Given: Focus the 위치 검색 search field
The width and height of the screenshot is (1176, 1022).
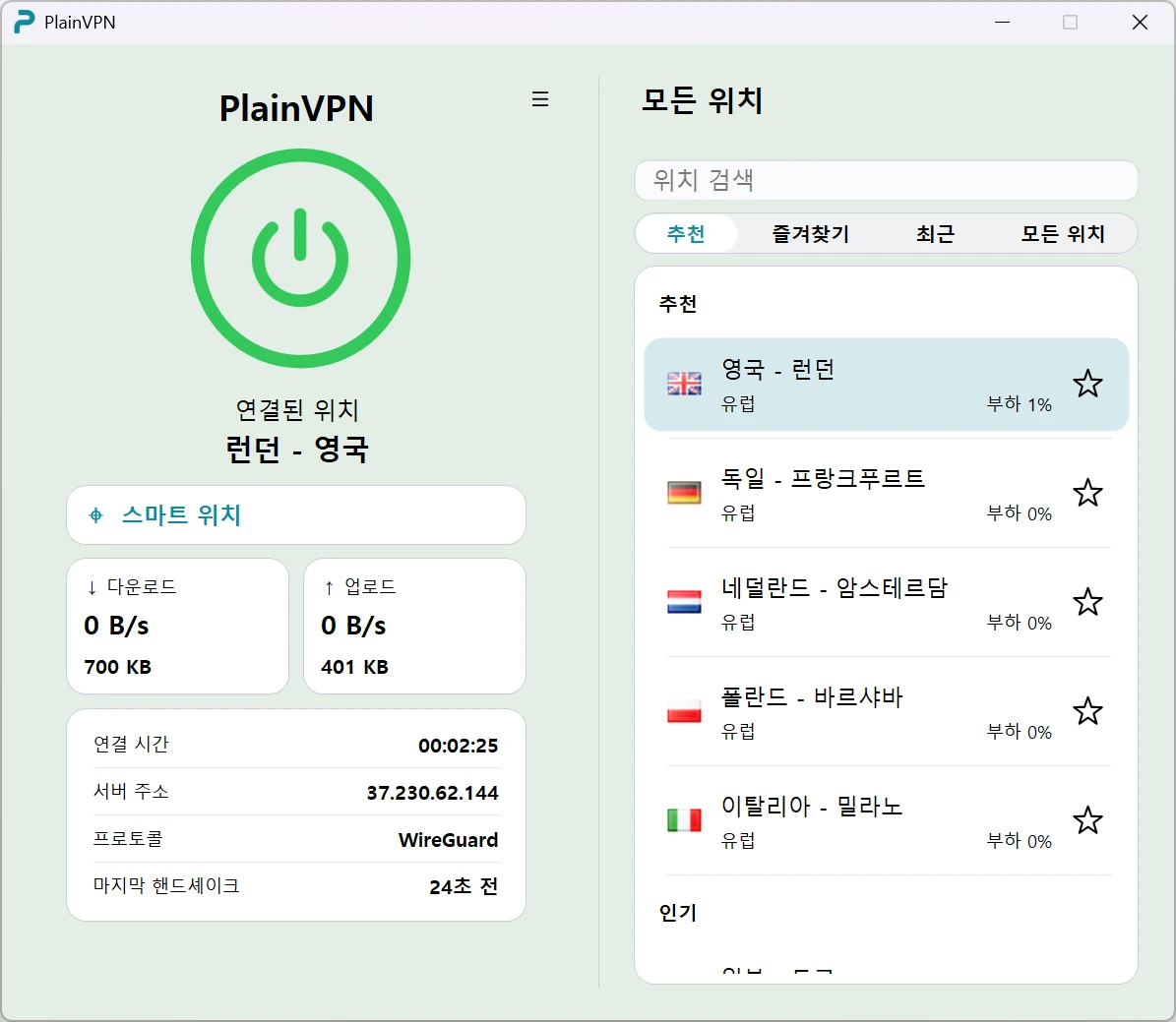Looking at the screenshot, I should pos(886,180).
